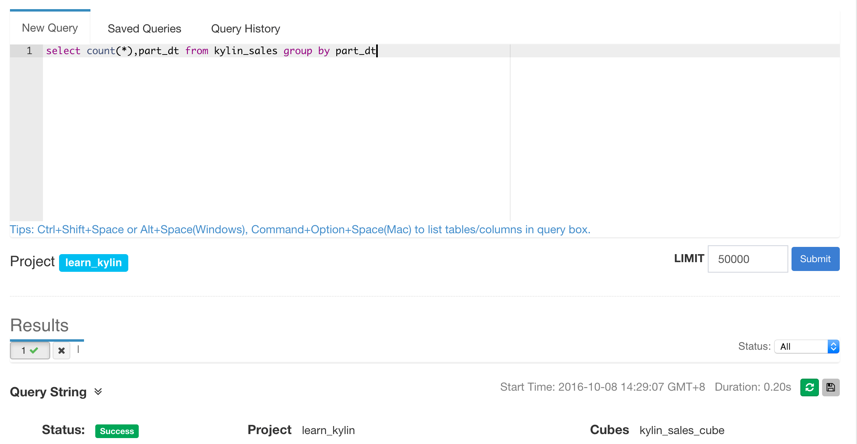This screenshot has height=444, width=857.
Task: Click the green refresh query icon
Action: coord(809,387)
